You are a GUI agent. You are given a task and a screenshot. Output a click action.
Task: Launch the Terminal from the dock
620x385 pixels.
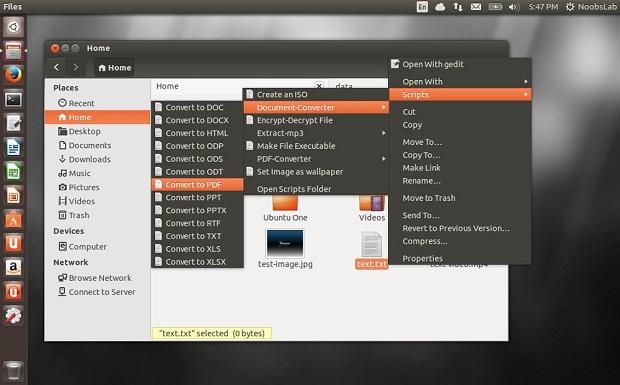point(13,99)
